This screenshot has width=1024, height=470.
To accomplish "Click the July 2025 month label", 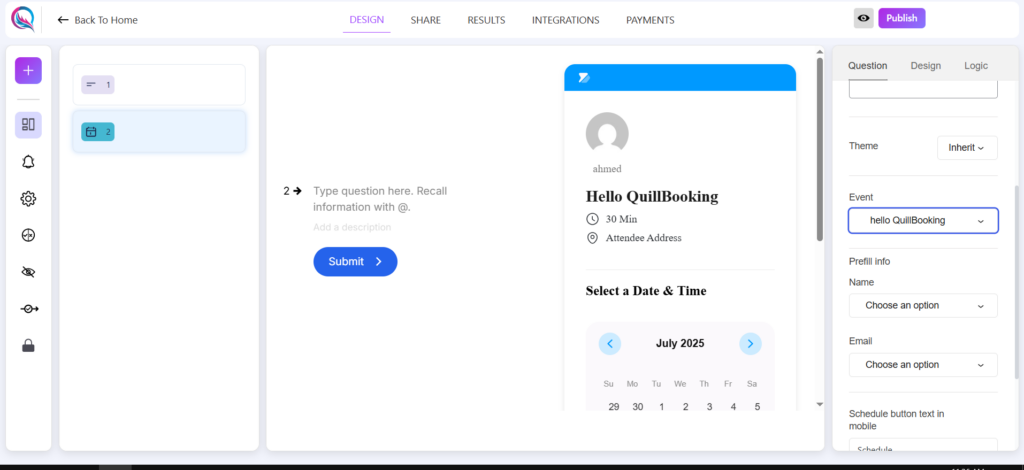I will (680, 343).
